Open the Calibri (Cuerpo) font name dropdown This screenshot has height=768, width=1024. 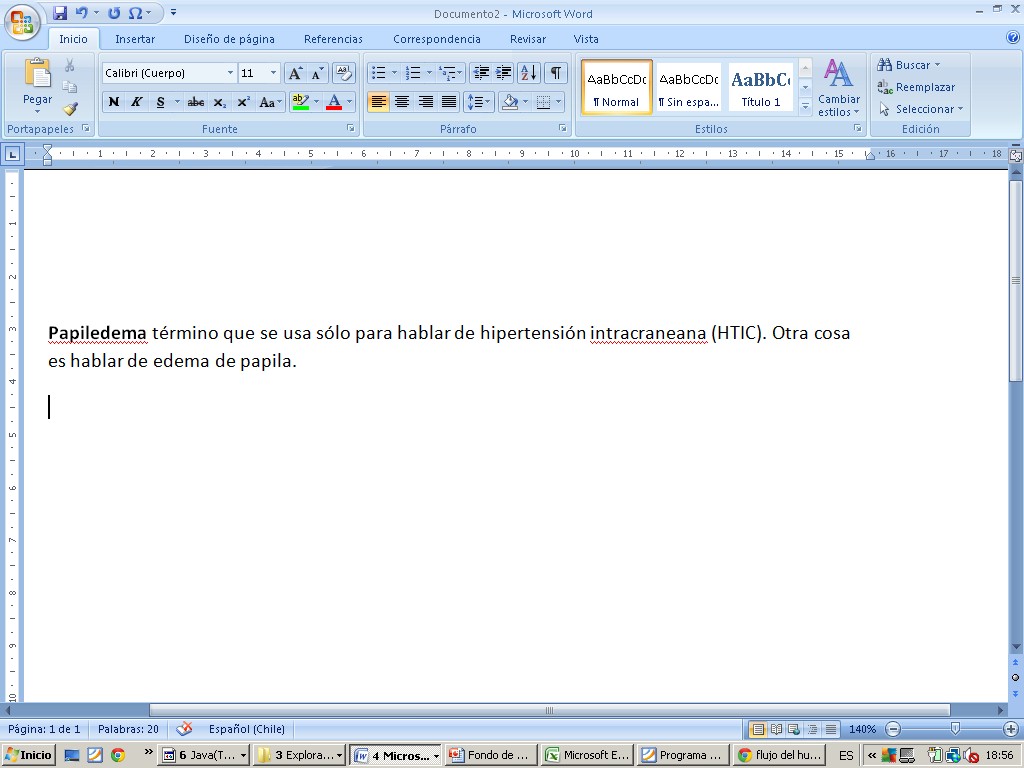[x=230, y=73]
